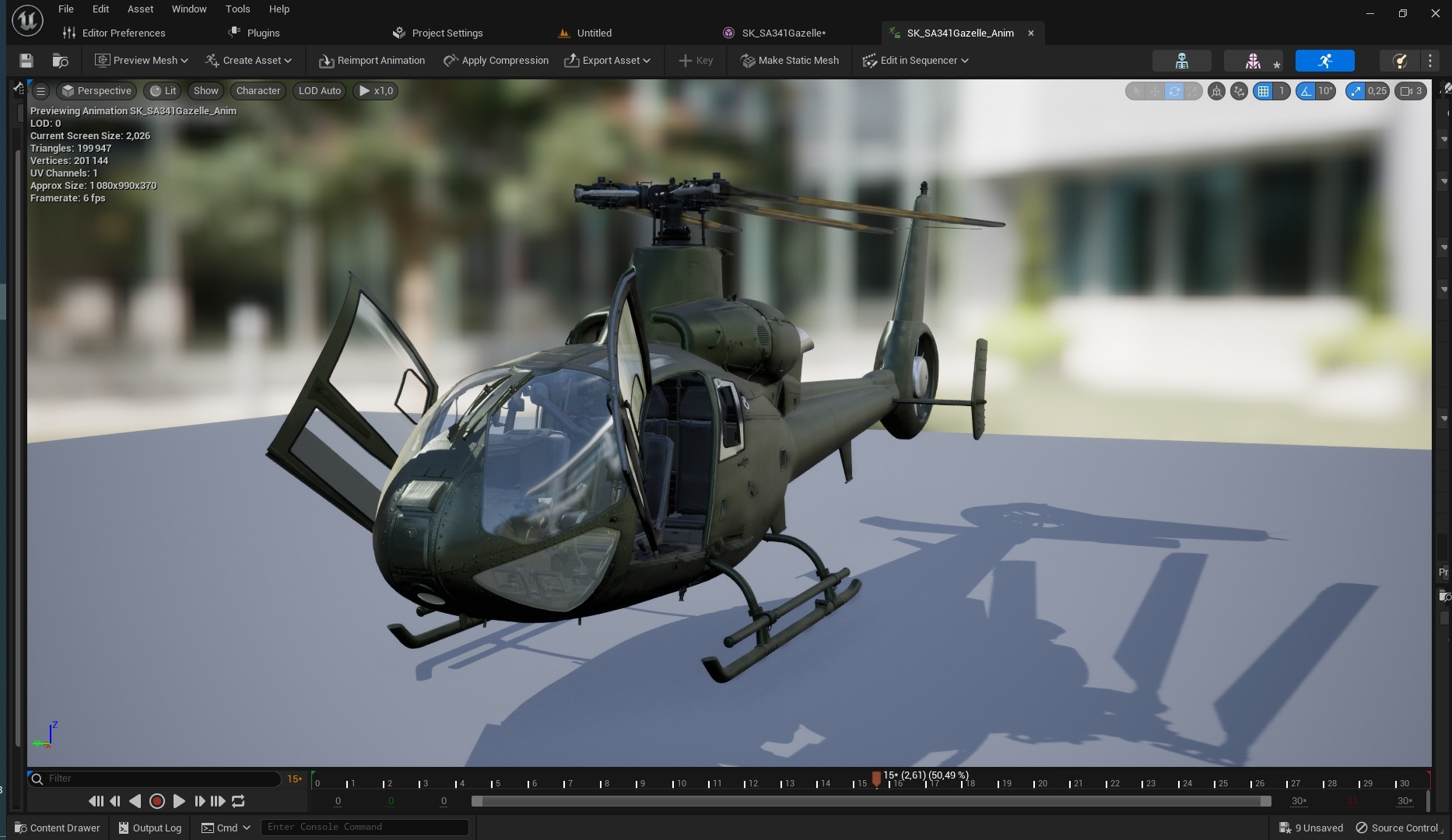The image size is (1452, 840).
Task: Expand the Preview Mesh dropdown
Action: pyautogui.click(x=141, y=61)
